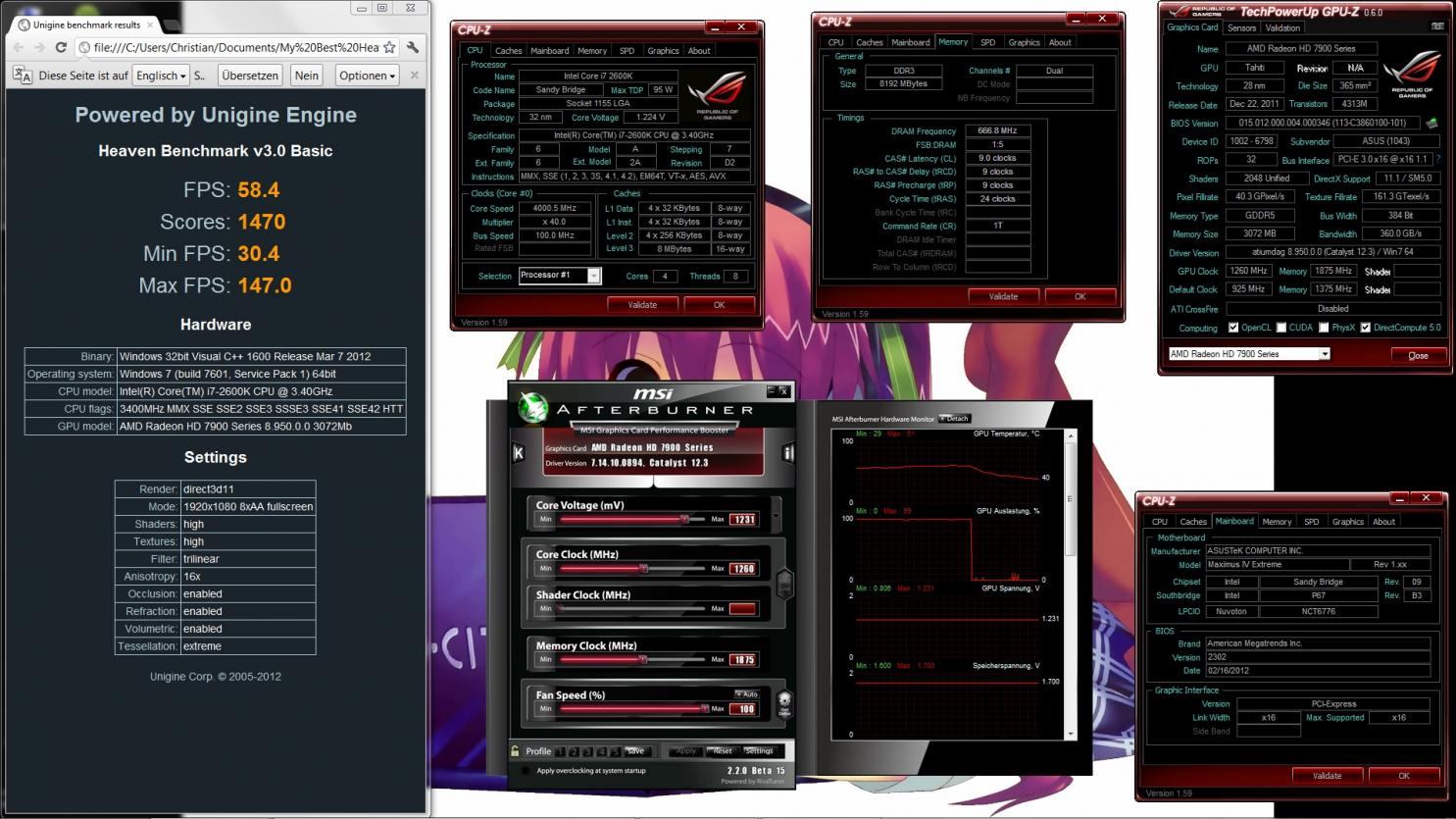This screenshot has width=1456, height=819.
Task: Expand Core Voltage dropdown arrow
Action: click(776, 514)
